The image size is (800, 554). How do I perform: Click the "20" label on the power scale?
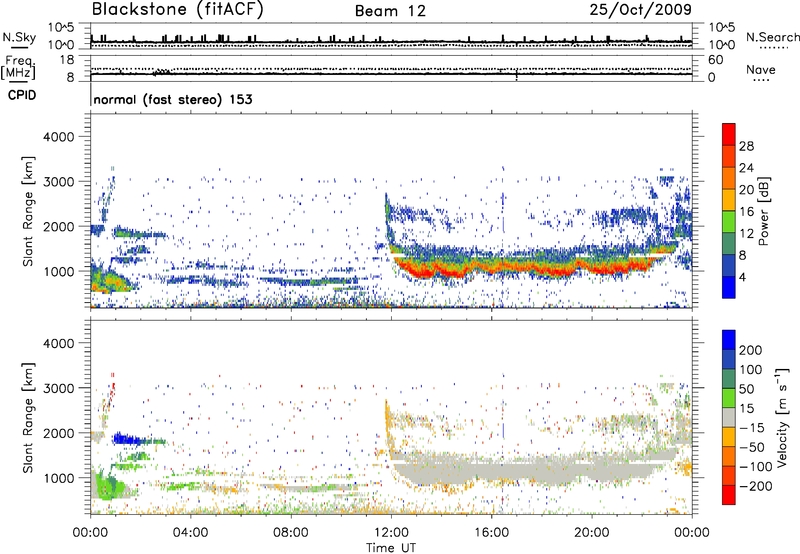746,190
